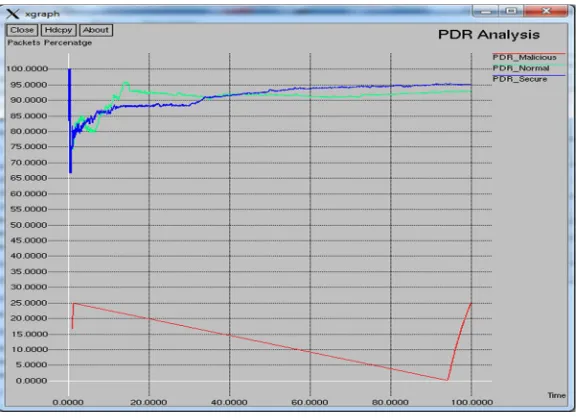Viewport: 576px width, 418px height.
Task: Click the 35.0000 y-axis value
Action: 29,271
